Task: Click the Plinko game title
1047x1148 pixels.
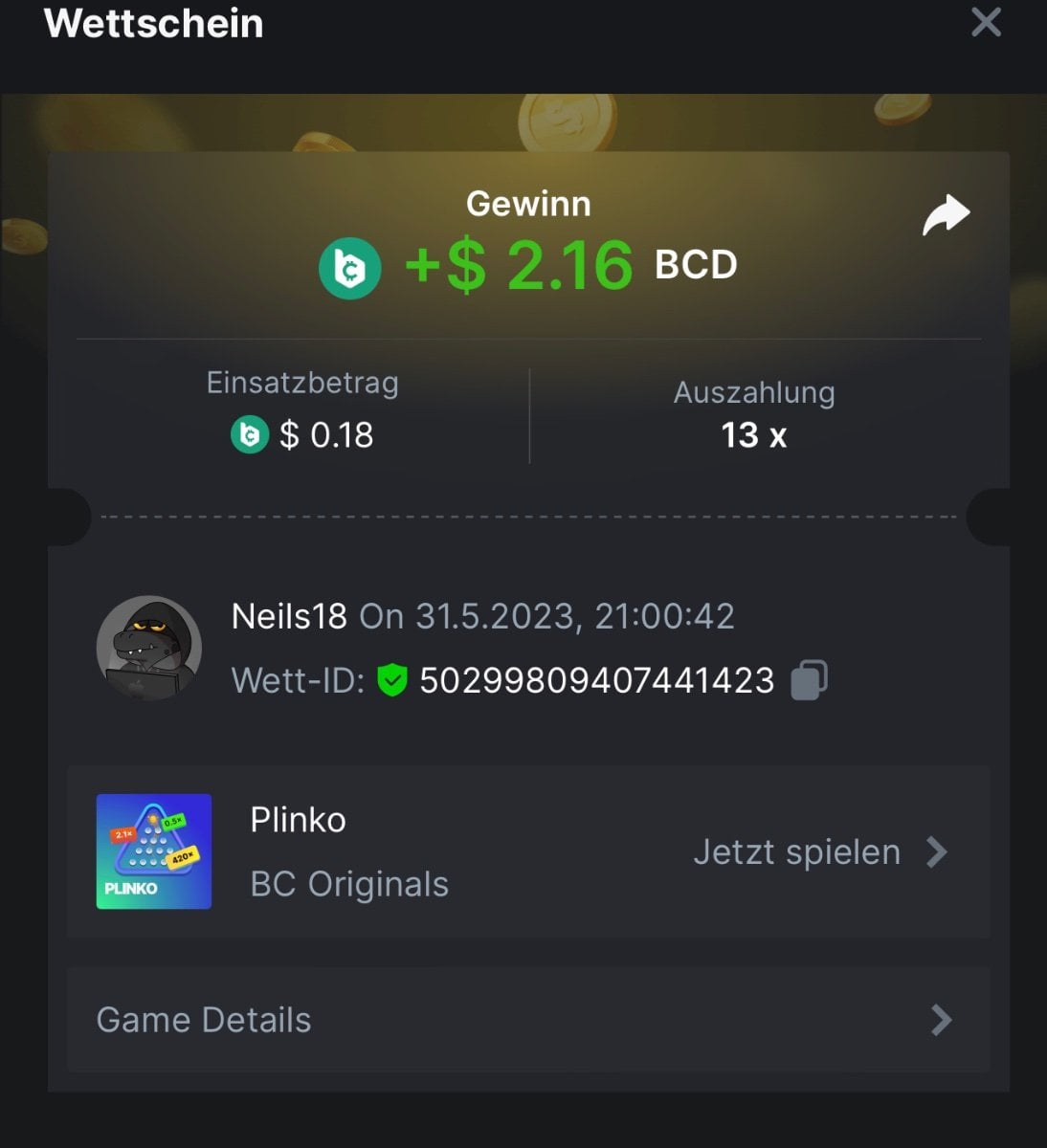Action: click(298, 820)
